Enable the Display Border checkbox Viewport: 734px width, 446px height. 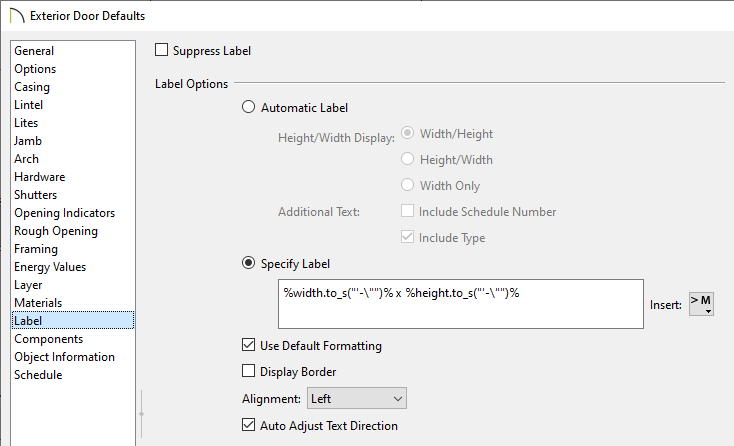click(249, 372)
